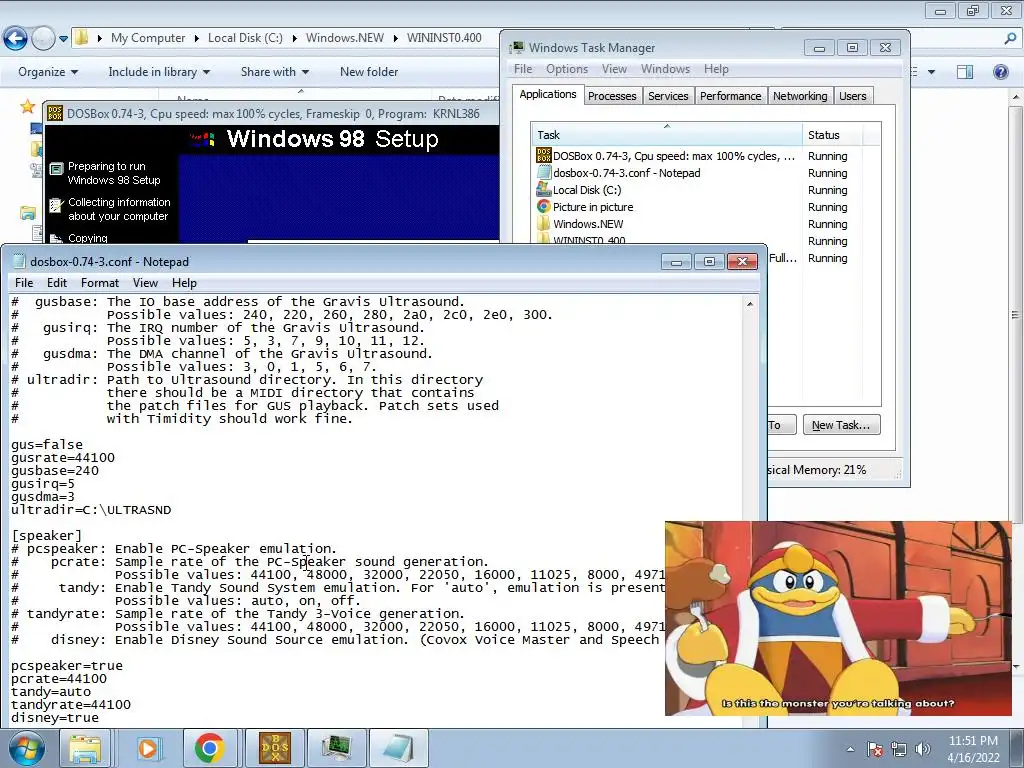Click the volume speaker tray icon

(923, 749)
